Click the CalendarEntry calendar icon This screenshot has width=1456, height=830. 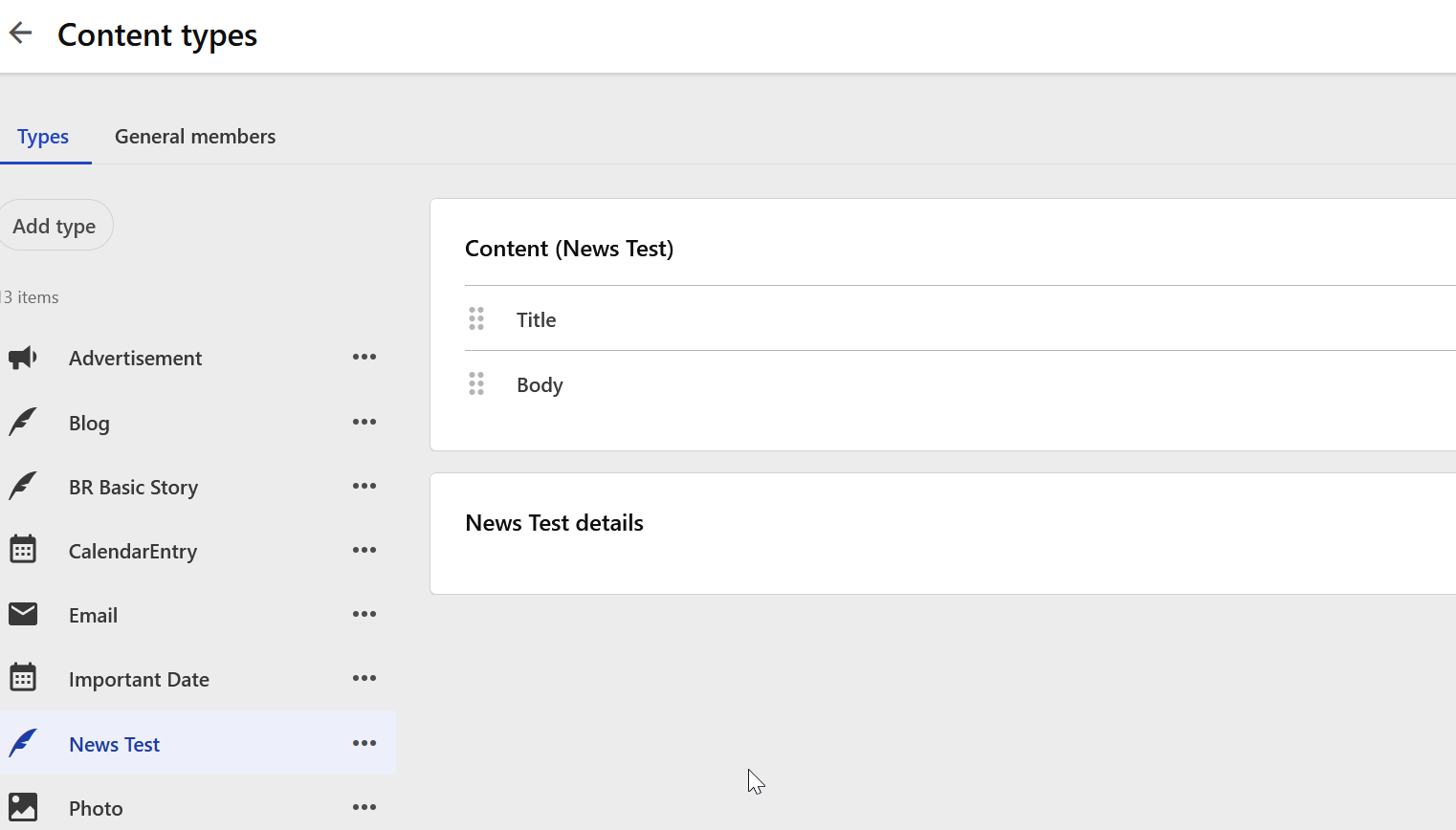pos(23,550)
